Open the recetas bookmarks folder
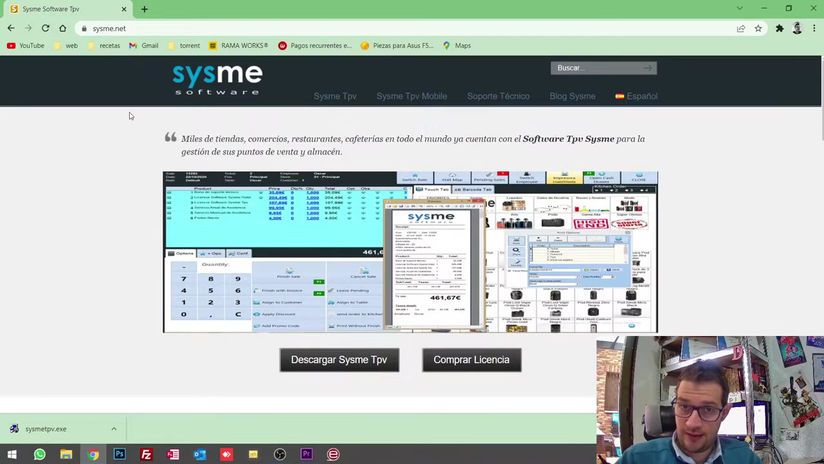Image resolution: width=824 pixels, height=464 pixels. coord(104,46)
